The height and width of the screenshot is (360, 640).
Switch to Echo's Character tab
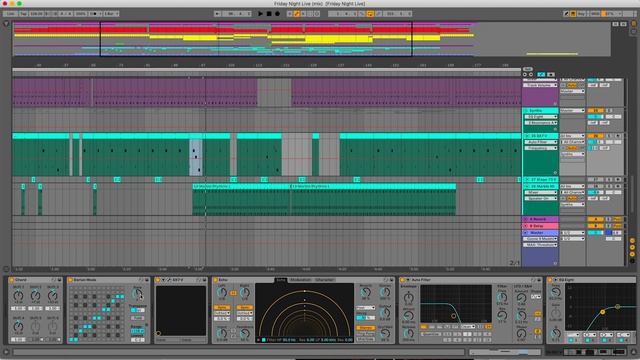(x=325, y=280)
